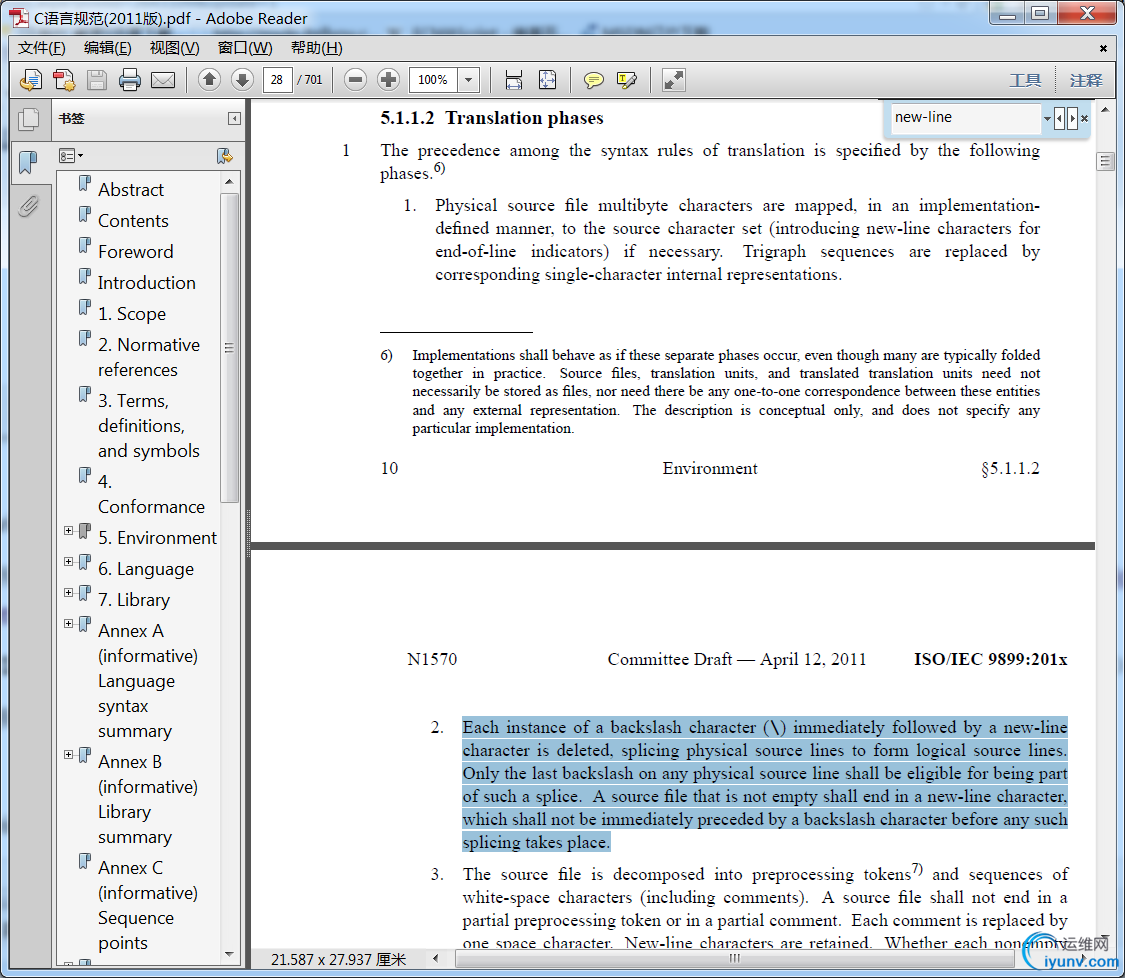Click bookmarks scroll down arrow
Screen dimensions: 1125x978
(x=230, y=954)
